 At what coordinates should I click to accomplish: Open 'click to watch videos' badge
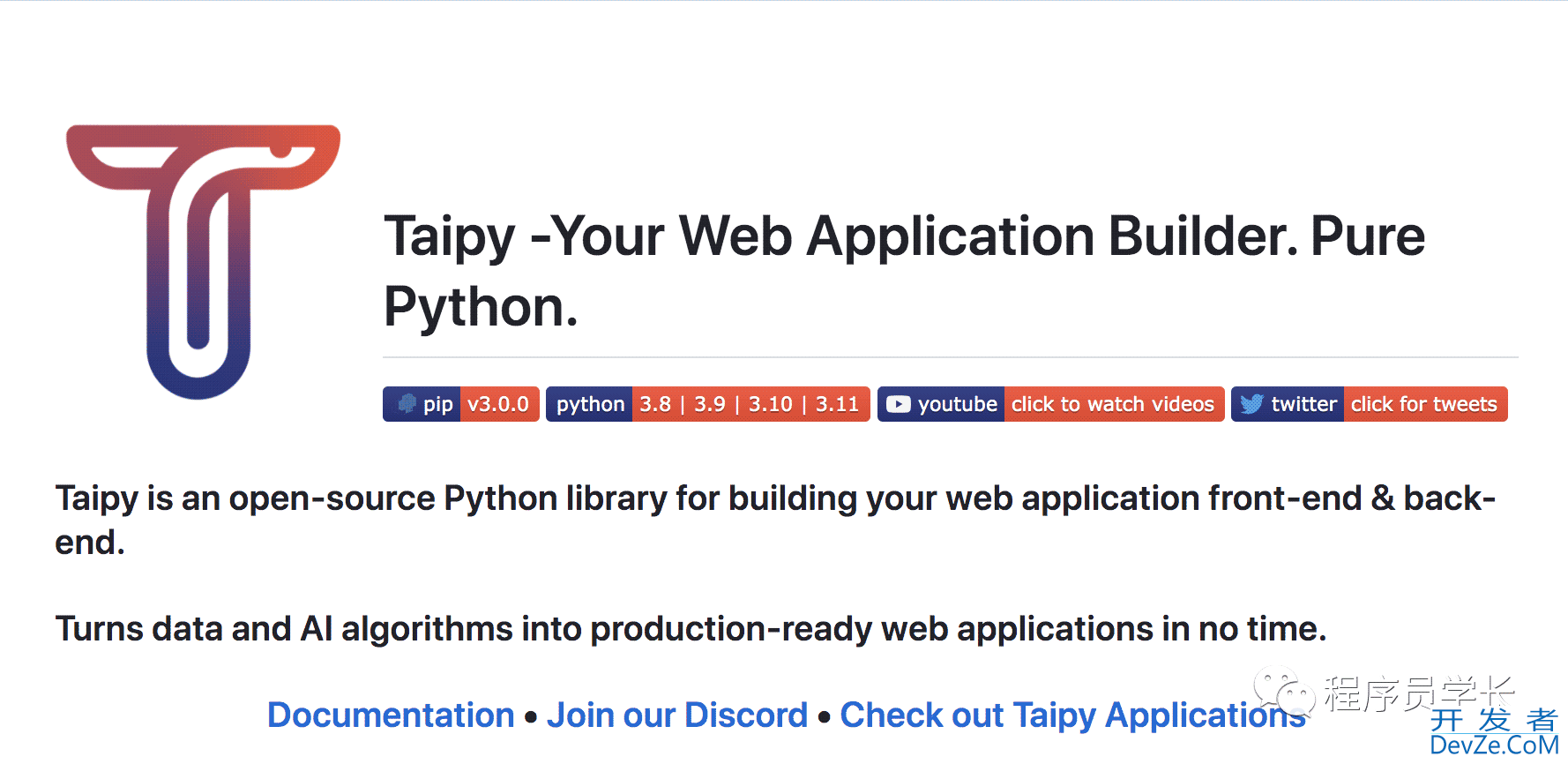click(x=1114, y=404)
